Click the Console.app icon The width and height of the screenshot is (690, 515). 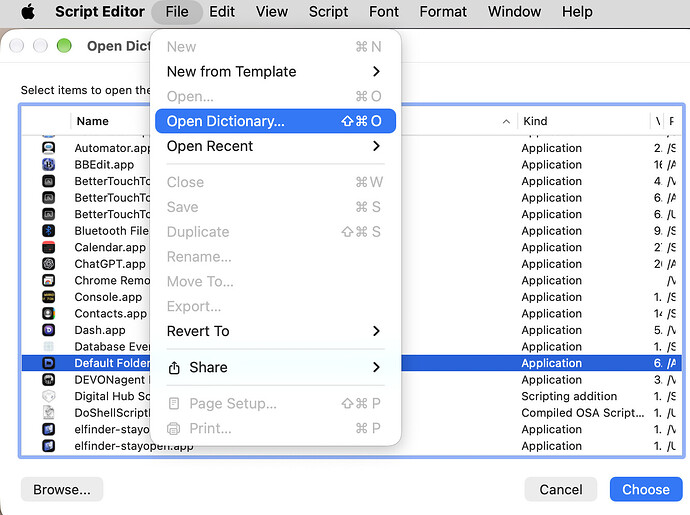pos(48,297)
